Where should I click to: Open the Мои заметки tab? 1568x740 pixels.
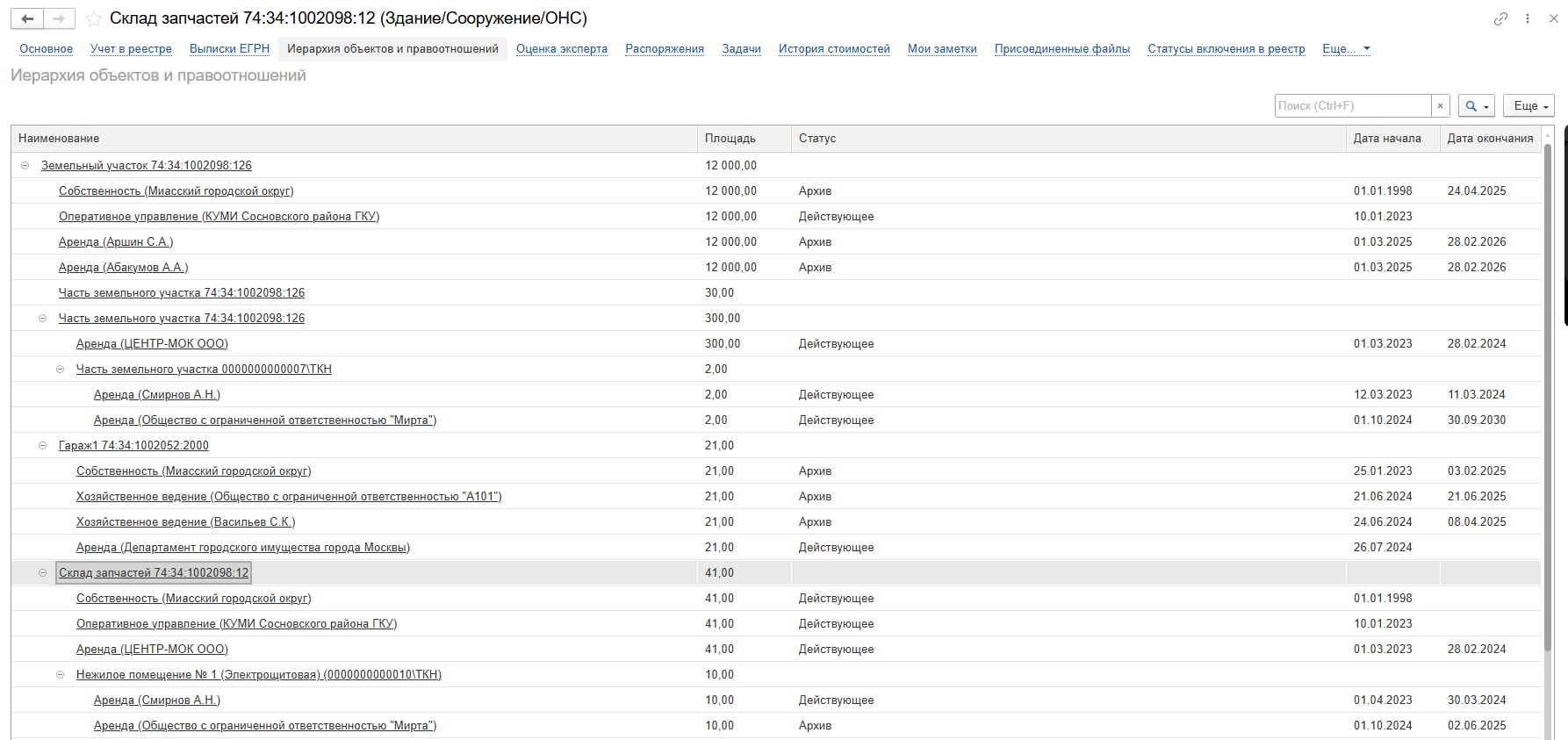[942, 48]
